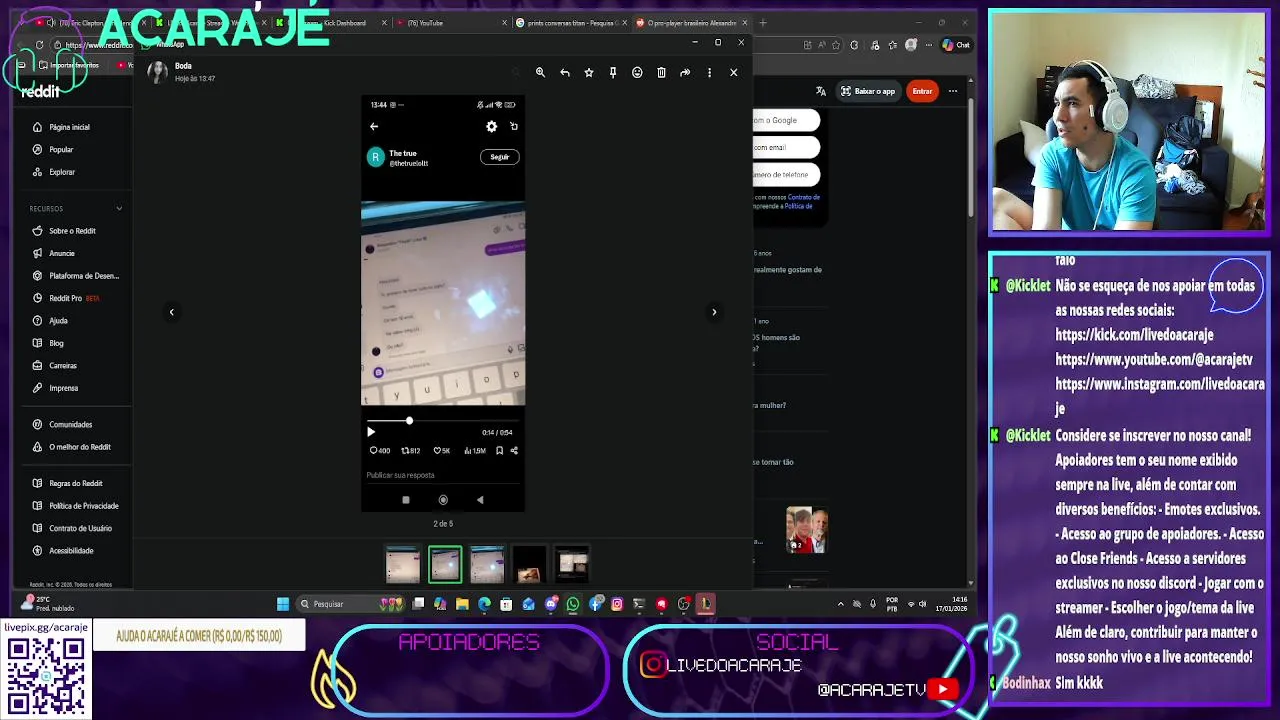Continue with phone number sign-in button
Viewport: 1280px width, 720px height.
tap(786, 175)
